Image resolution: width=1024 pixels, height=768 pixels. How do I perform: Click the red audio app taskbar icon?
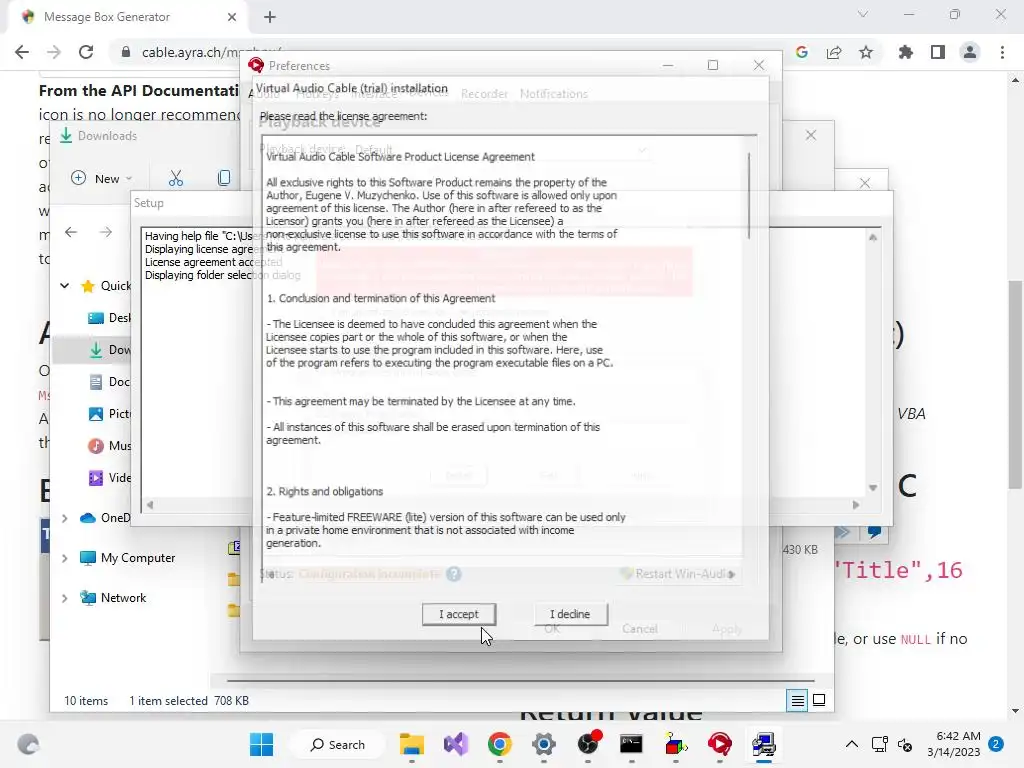pos(719,744)
